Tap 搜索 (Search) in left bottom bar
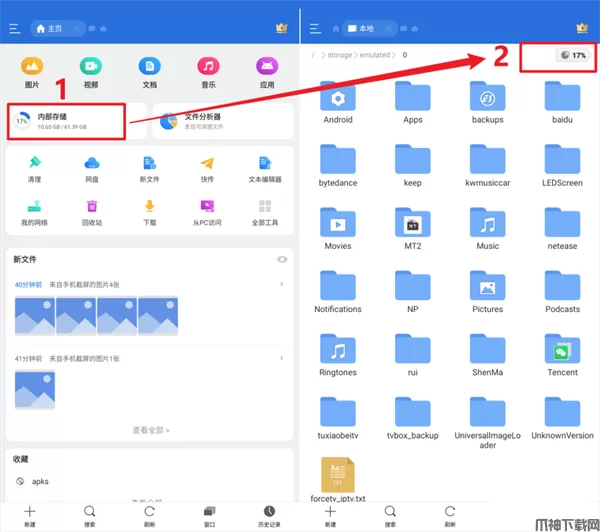Image resolution: width=600 pixels, height=532 pixels. pos(90,516)
